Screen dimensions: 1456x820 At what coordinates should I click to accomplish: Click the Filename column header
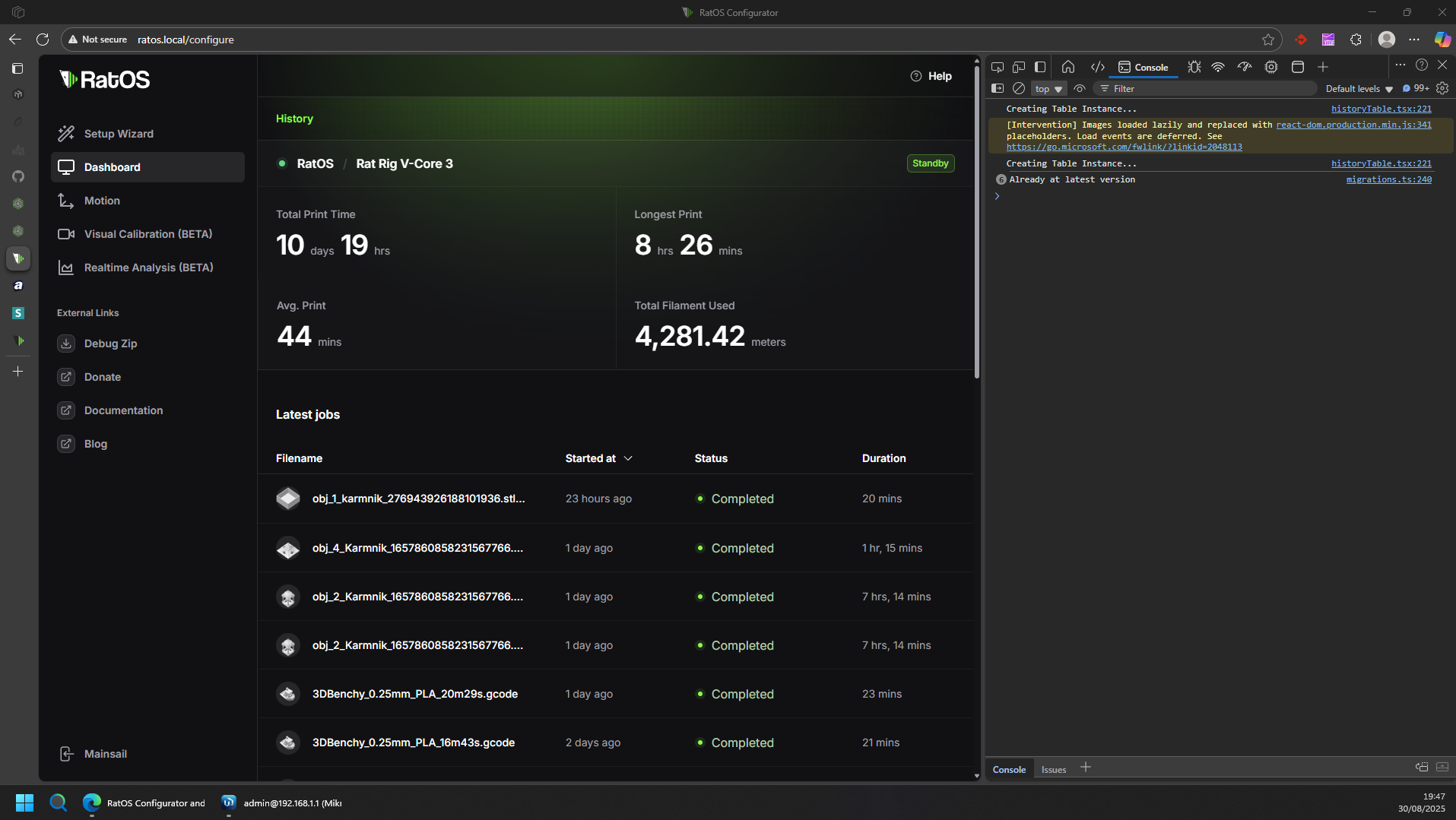click(x=299, y=458)
